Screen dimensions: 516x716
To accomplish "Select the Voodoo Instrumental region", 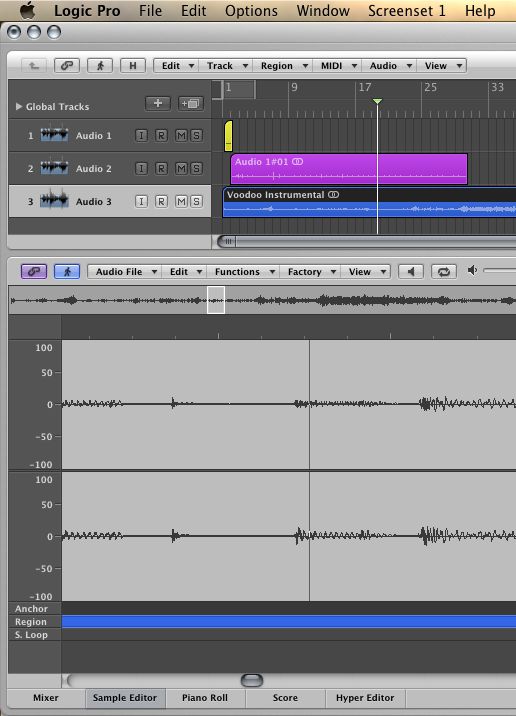I will click(x=369, y=202).
